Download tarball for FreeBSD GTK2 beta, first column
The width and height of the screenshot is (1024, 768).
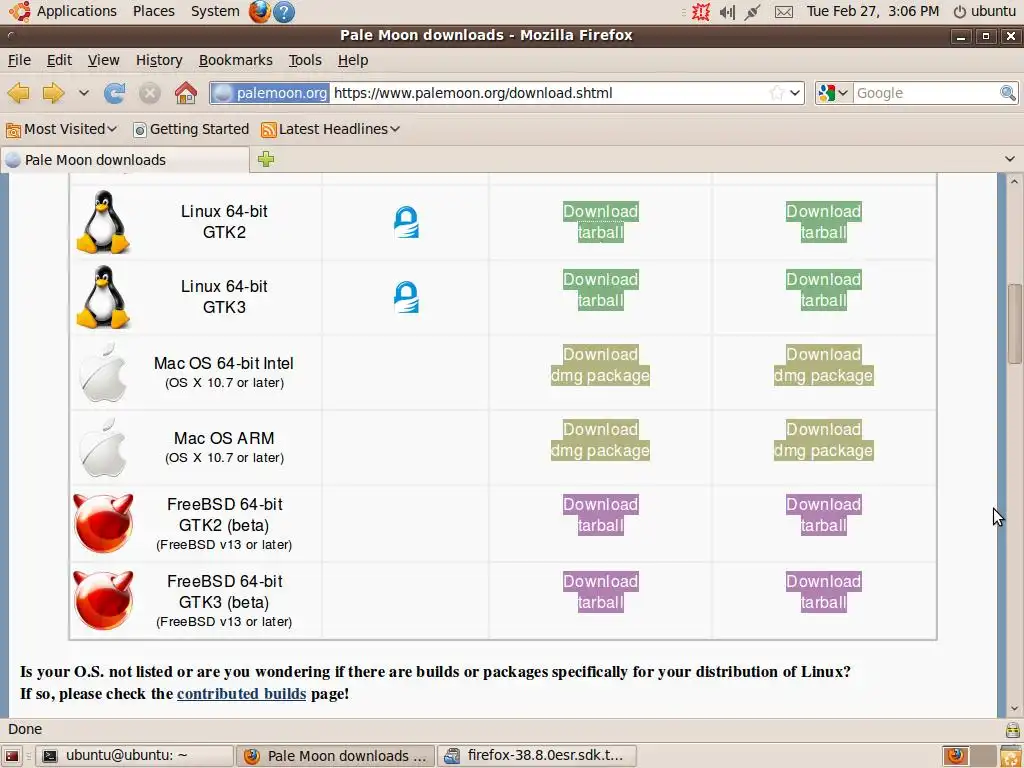click(600, 515)
